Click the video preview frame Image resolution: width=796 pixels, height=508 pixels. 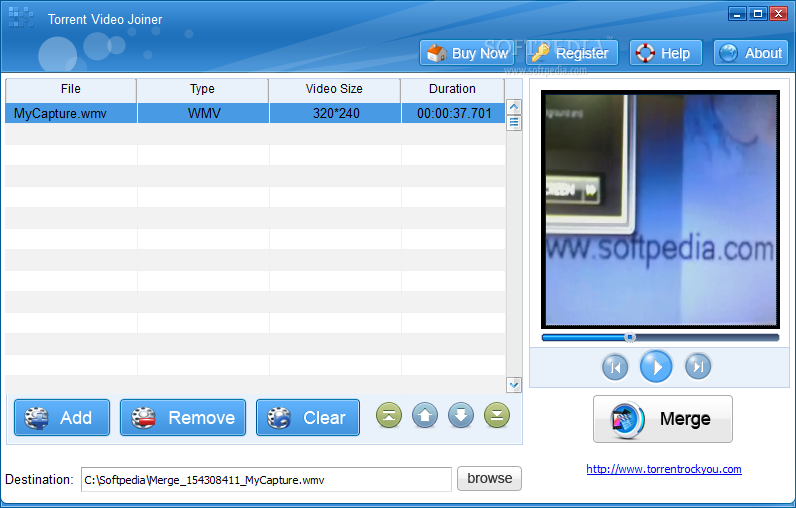660,209
